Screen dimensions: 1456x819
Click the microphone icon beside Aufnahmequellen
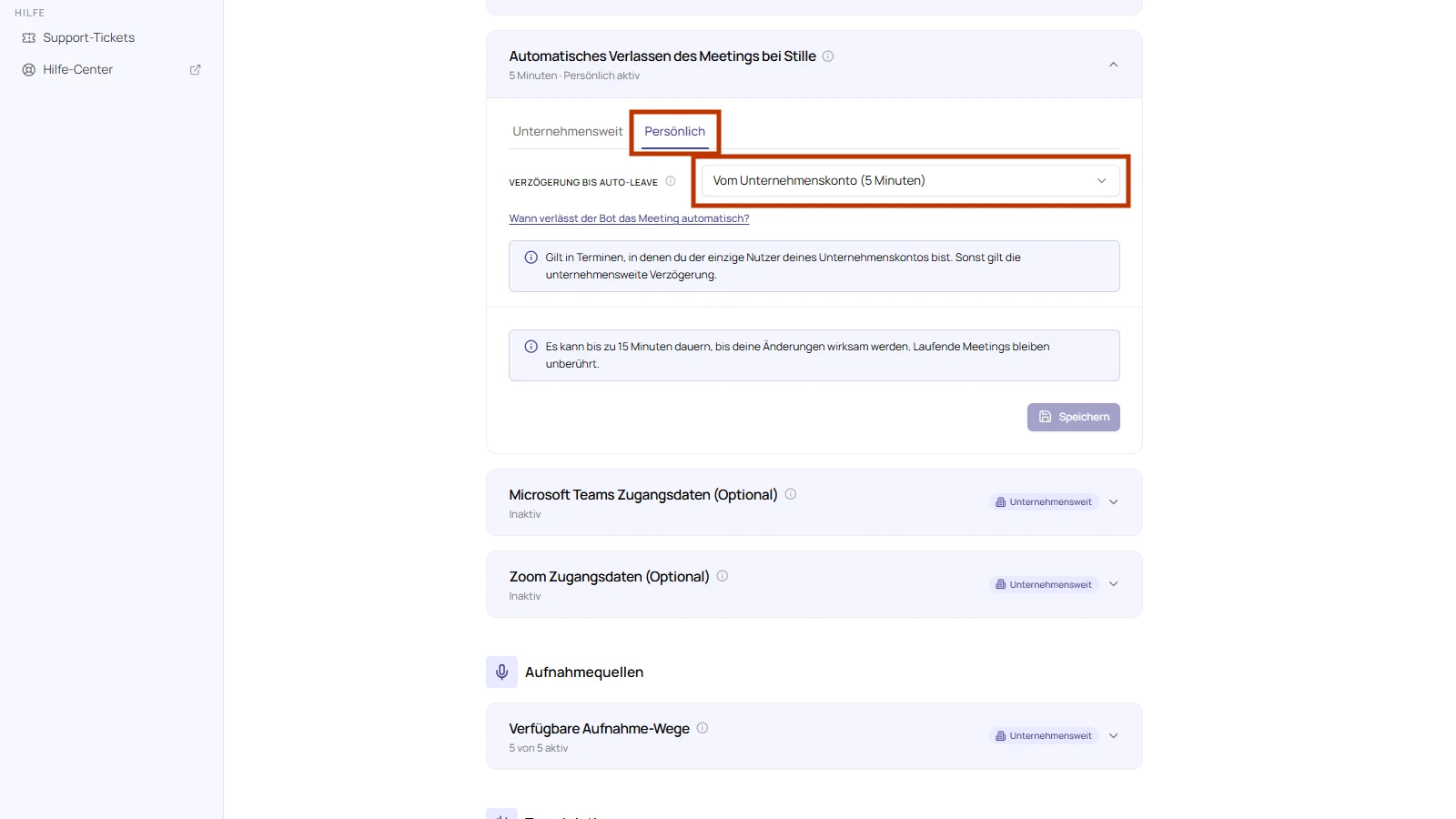tap(501, 672)
